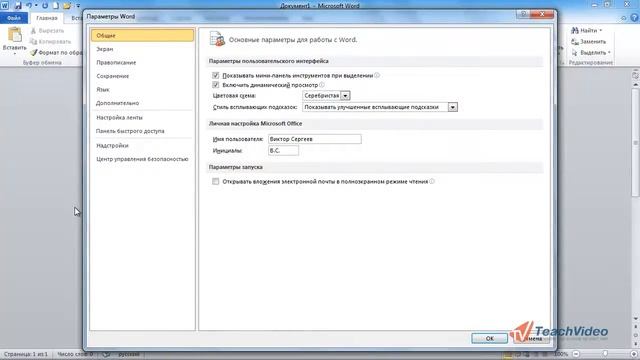Open Надстройки category

point(142,145)
